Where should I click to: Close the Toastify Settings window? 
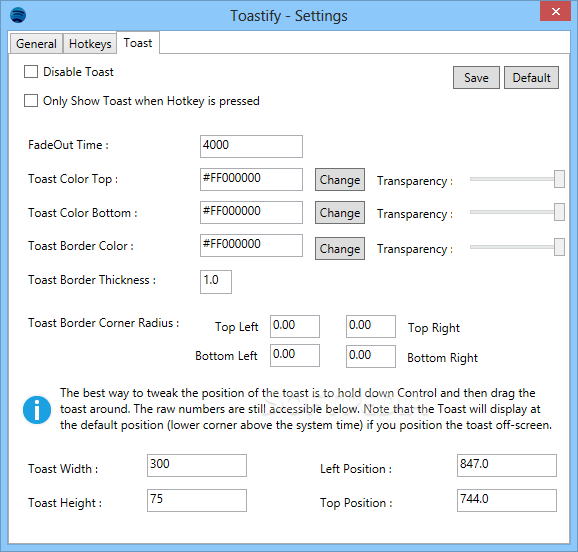pos(556,11)
